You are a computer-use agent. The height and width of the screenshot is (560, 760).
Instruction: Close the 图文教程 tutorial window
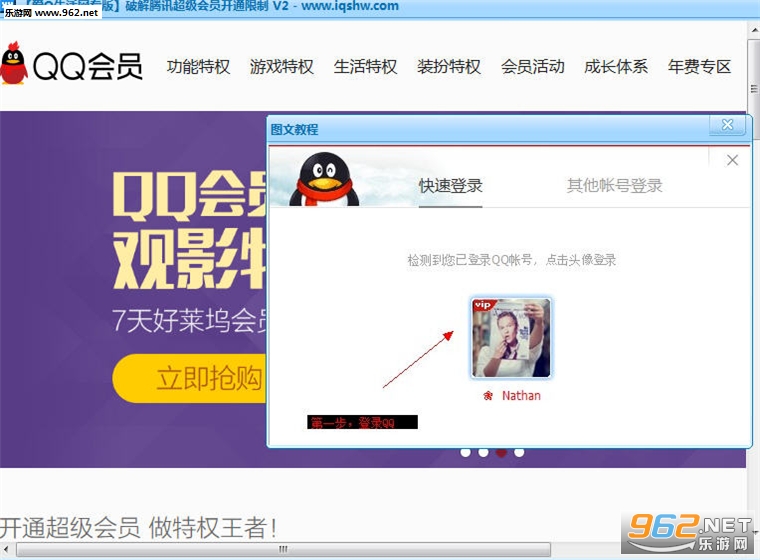[728, 125]
